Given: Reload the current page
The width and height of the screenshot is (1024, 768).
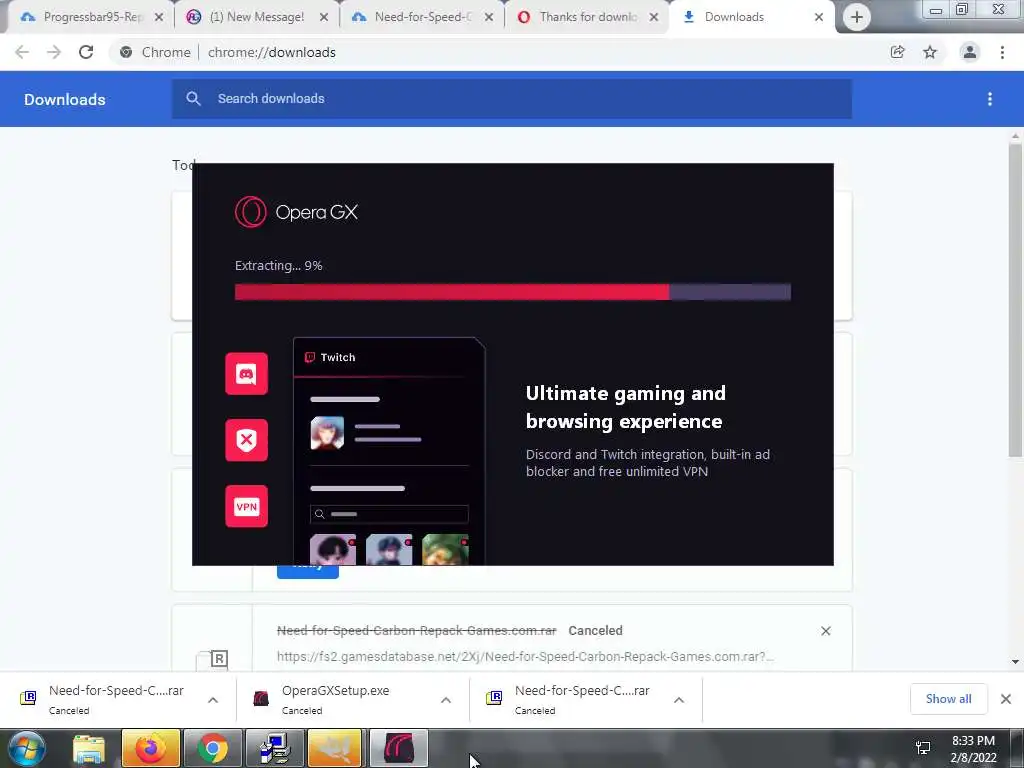Looking at the screenshot, I should (86, 52).
